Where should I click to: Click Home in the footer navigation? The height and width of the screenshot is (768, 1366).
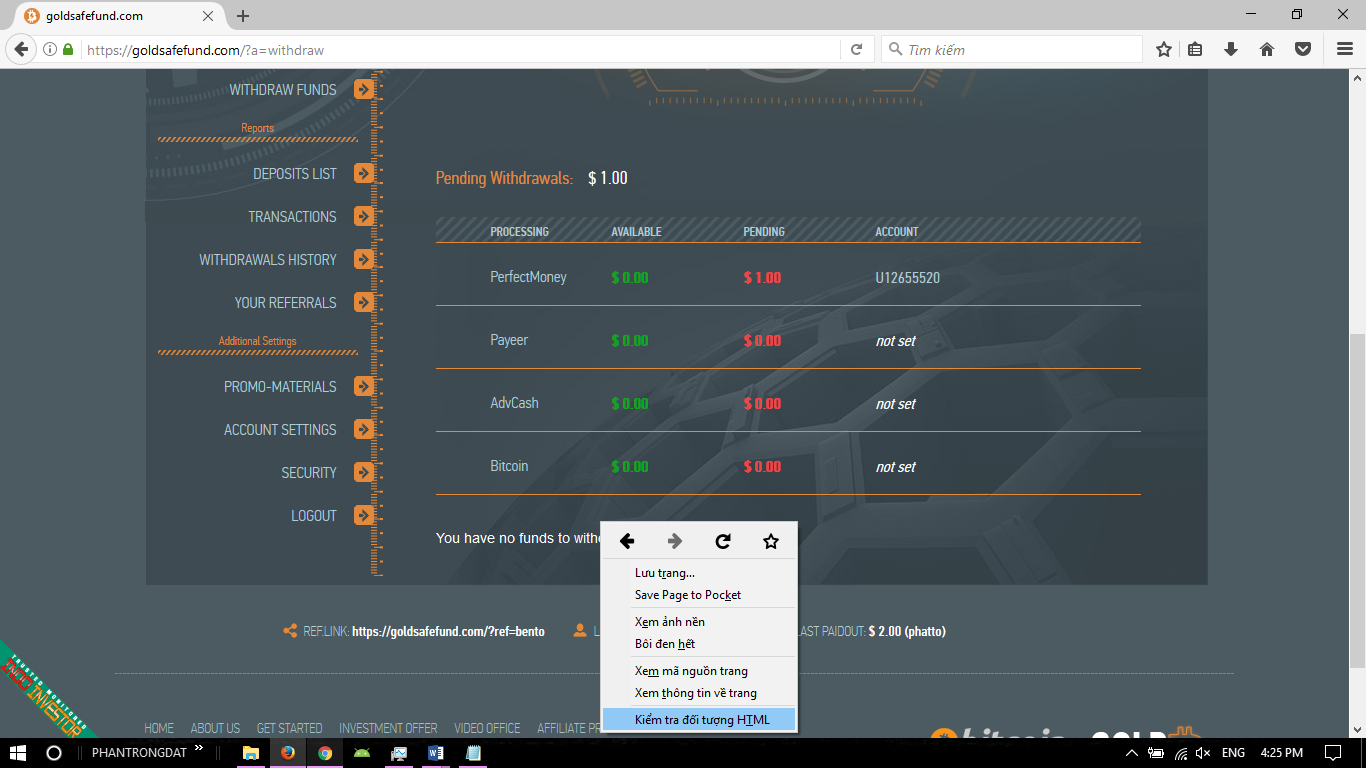point(159,728)
